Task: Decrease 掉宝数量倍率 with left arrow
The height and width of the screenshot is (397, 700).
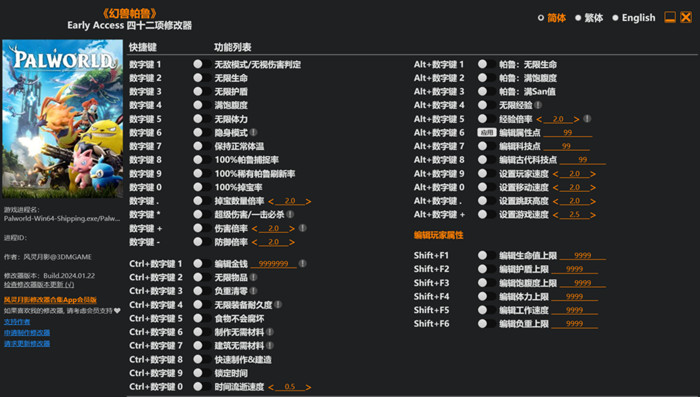Action: (x=271, y=201)
